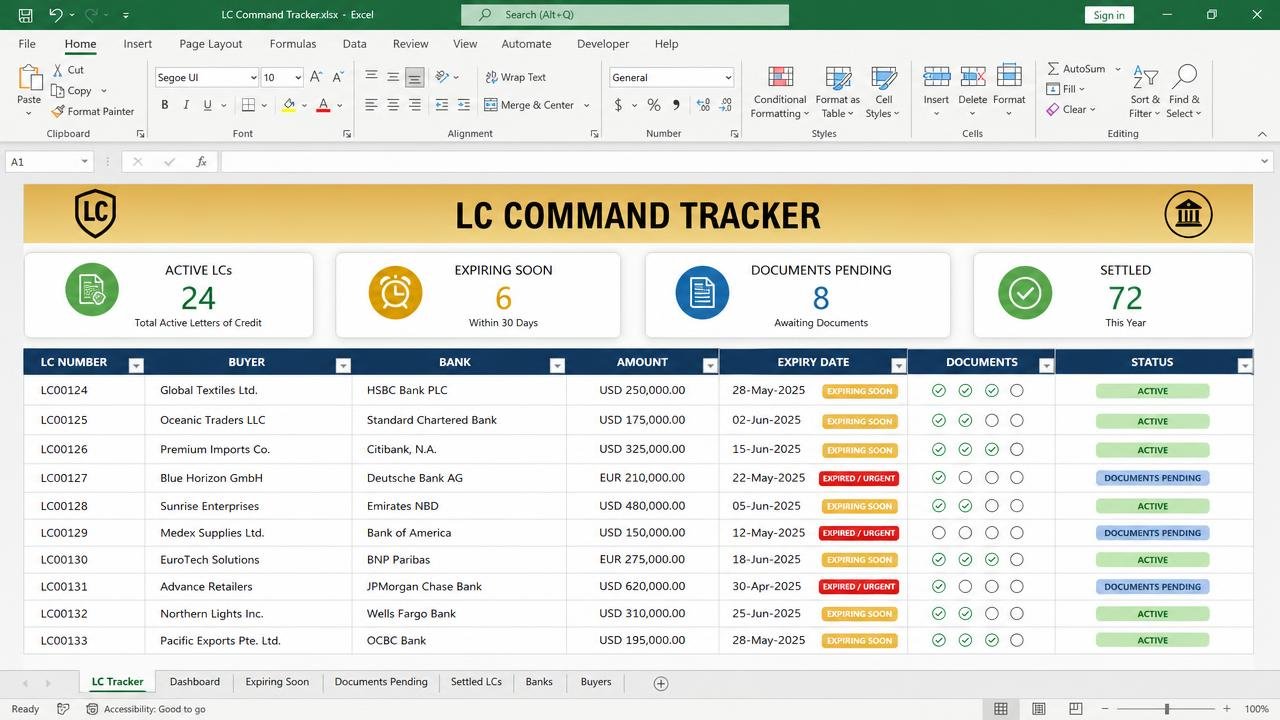Toggle fourth document circle for LC00128
The height and width of the screenshot is (720, 1280).
pyautogui.click(x=1017, y=506)
